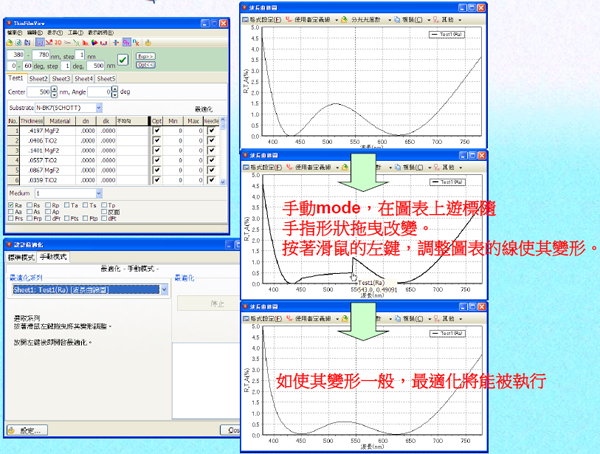Uncheck the Ra checkbox
The width and height of the screenshot is (600, 454).
click(11, 205)
